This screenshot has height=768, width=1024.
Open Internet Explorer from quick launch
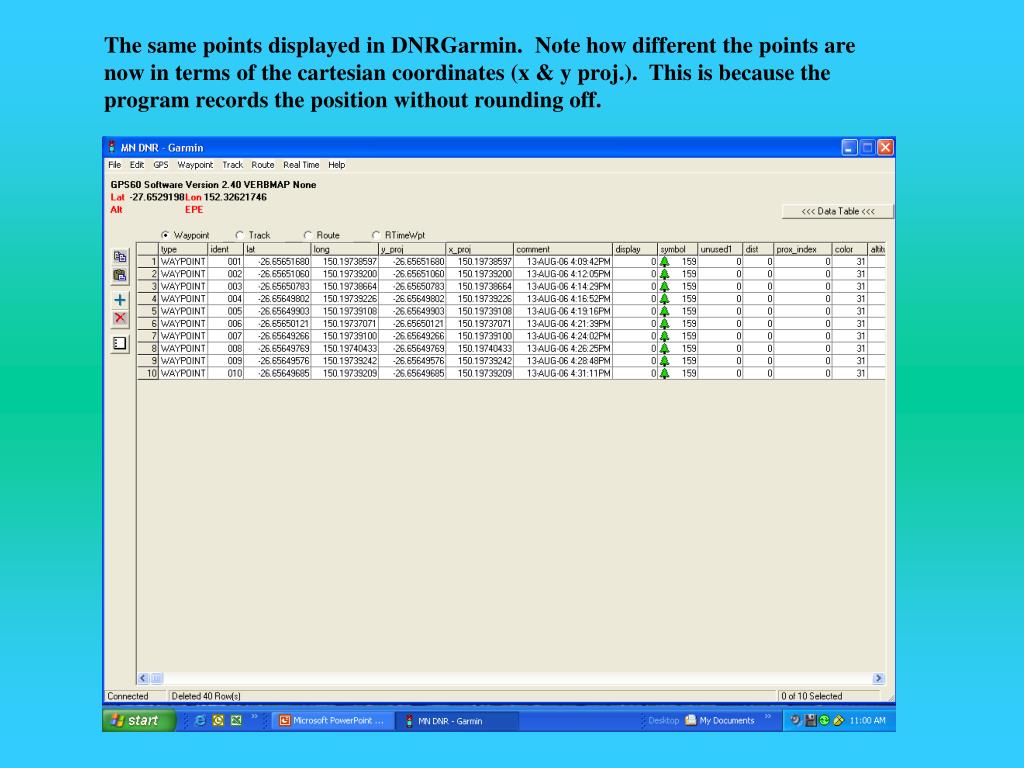(x=200, y=720)
